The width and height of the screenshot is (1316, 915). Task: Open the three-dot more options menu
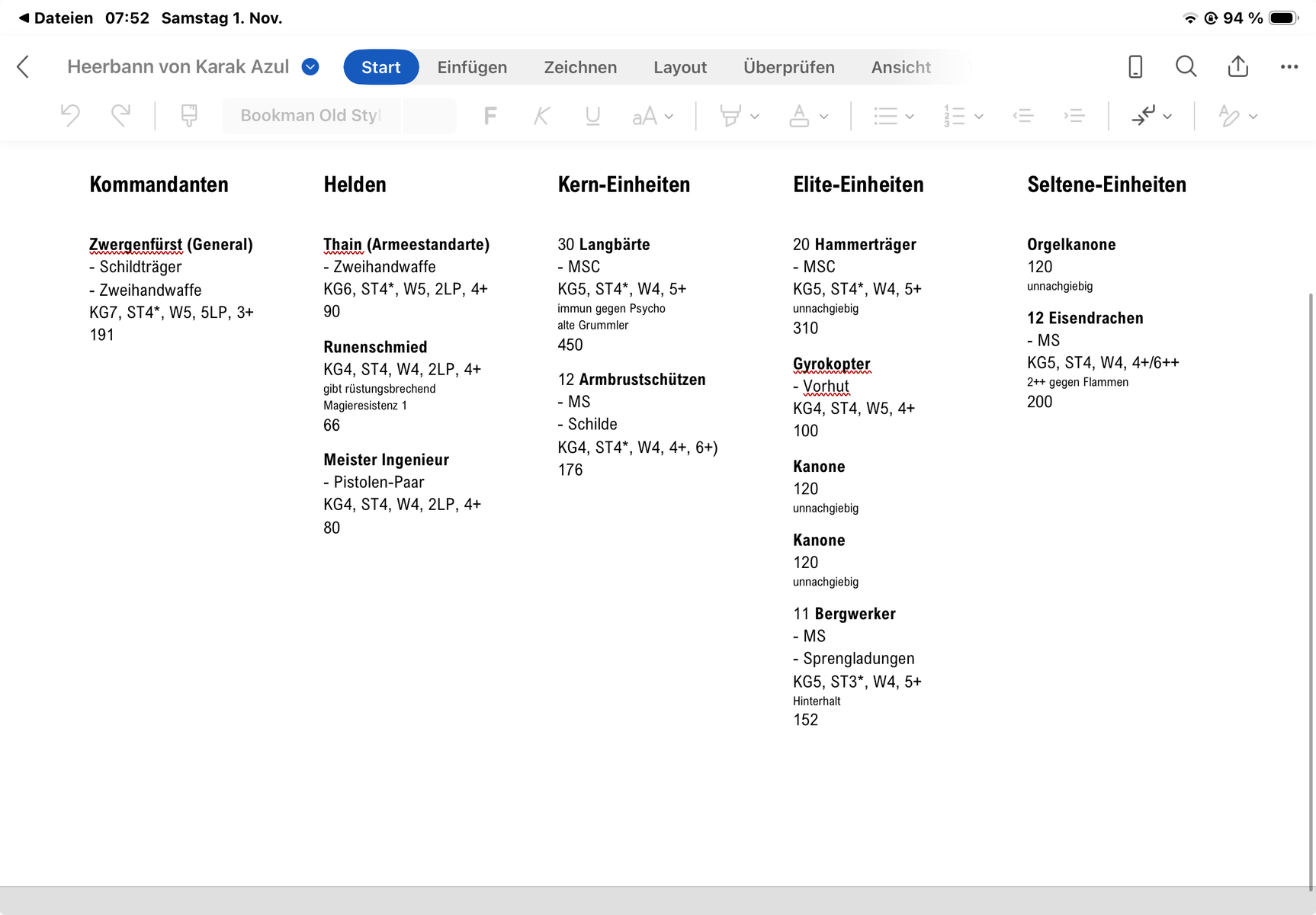pyautogui.click(x=1289, y=67)
